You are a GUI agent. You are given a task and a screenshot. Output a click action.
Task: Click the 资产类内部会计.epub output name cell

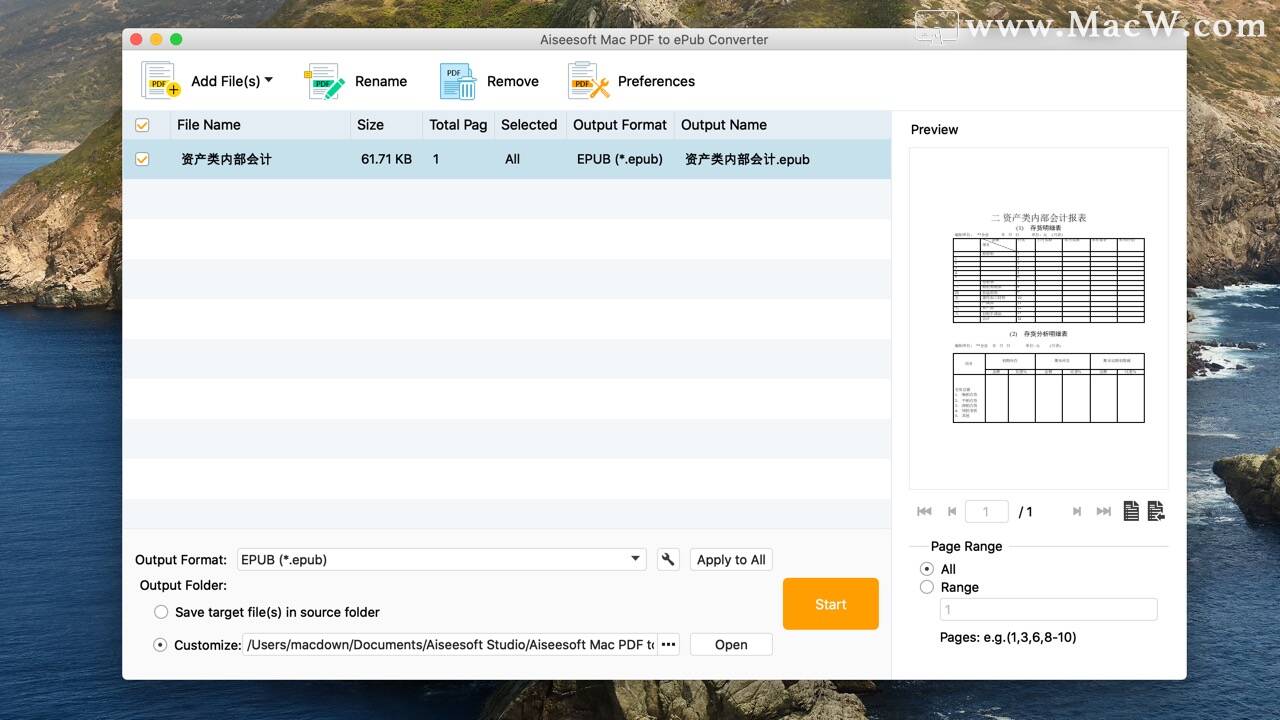pyautogui.click(x=747, y=159)
